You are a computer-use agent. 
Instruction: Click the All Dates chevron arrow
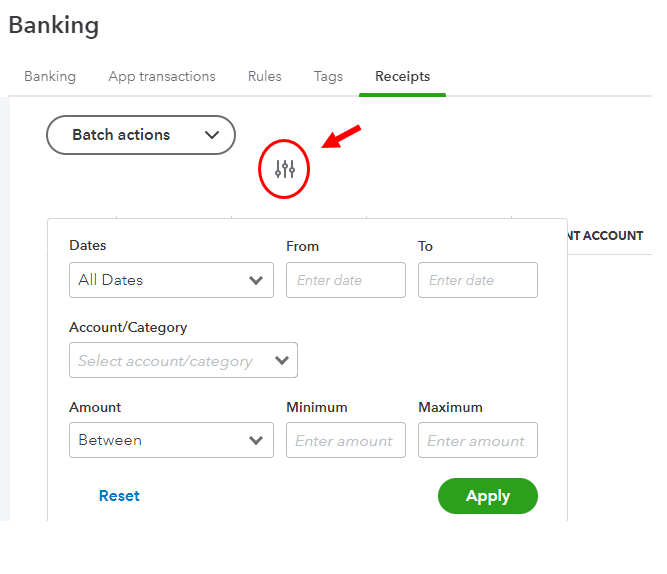click(256, 280)
